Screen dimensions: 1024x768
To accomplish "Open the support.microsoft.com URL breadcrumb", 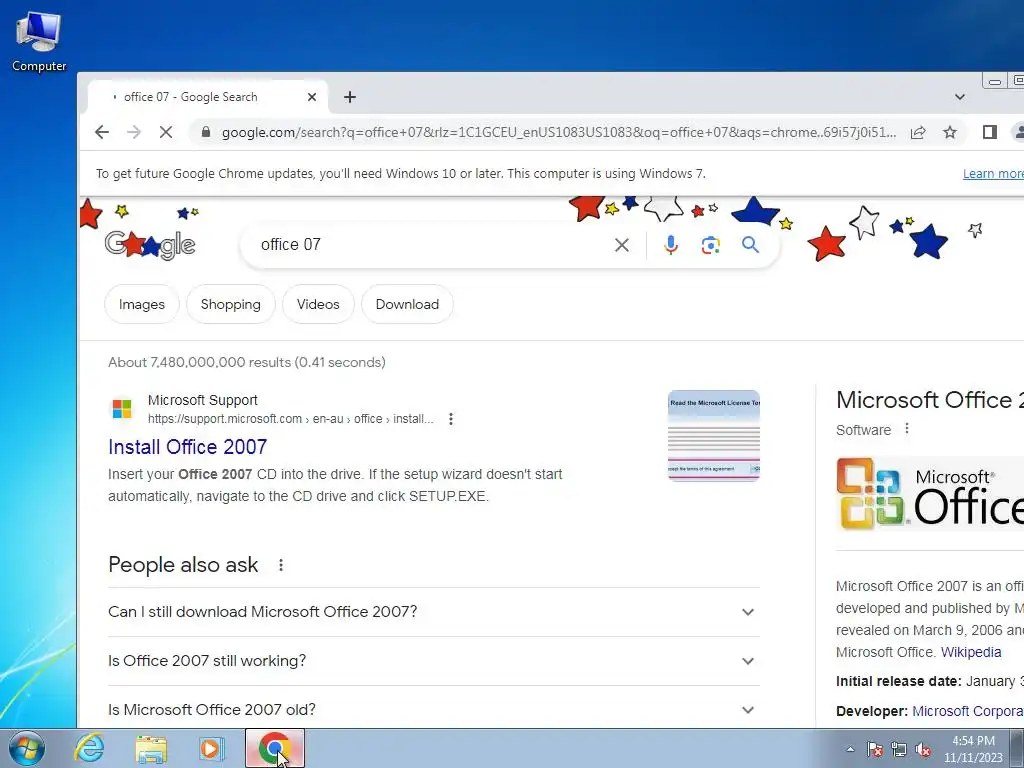I will tap(291, 419).
